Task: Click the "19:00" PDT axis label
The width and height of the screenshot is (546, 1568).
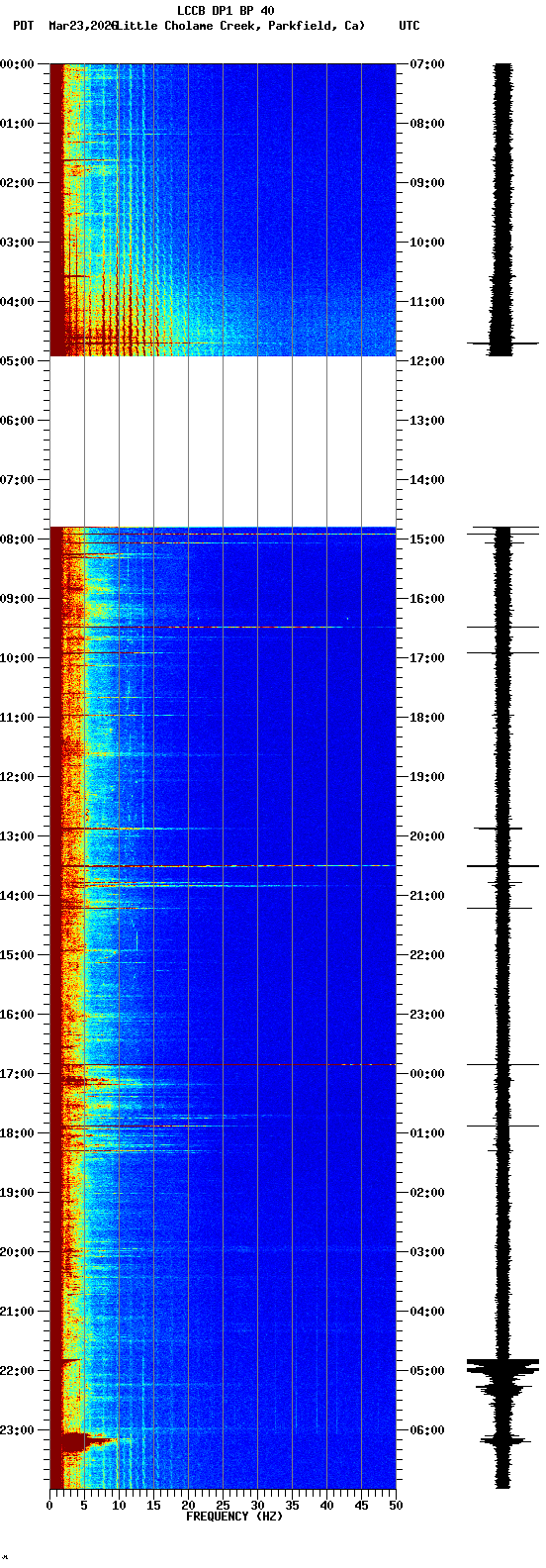Action: pyautogui.click(x=17, y=1193)
